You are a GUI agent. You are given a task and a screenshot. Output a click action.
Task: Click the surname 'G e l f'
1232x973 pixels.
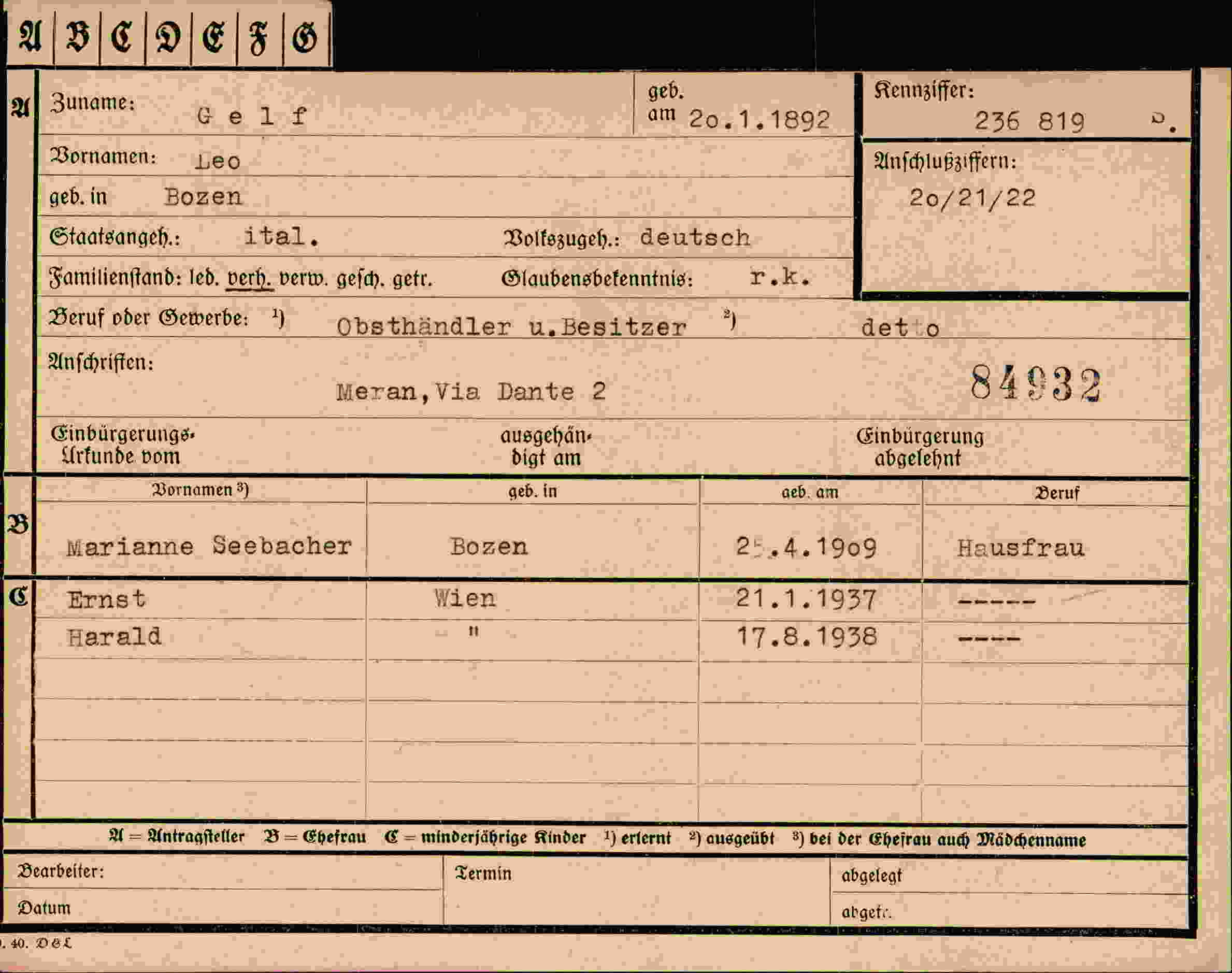click(x=251, y=117)
